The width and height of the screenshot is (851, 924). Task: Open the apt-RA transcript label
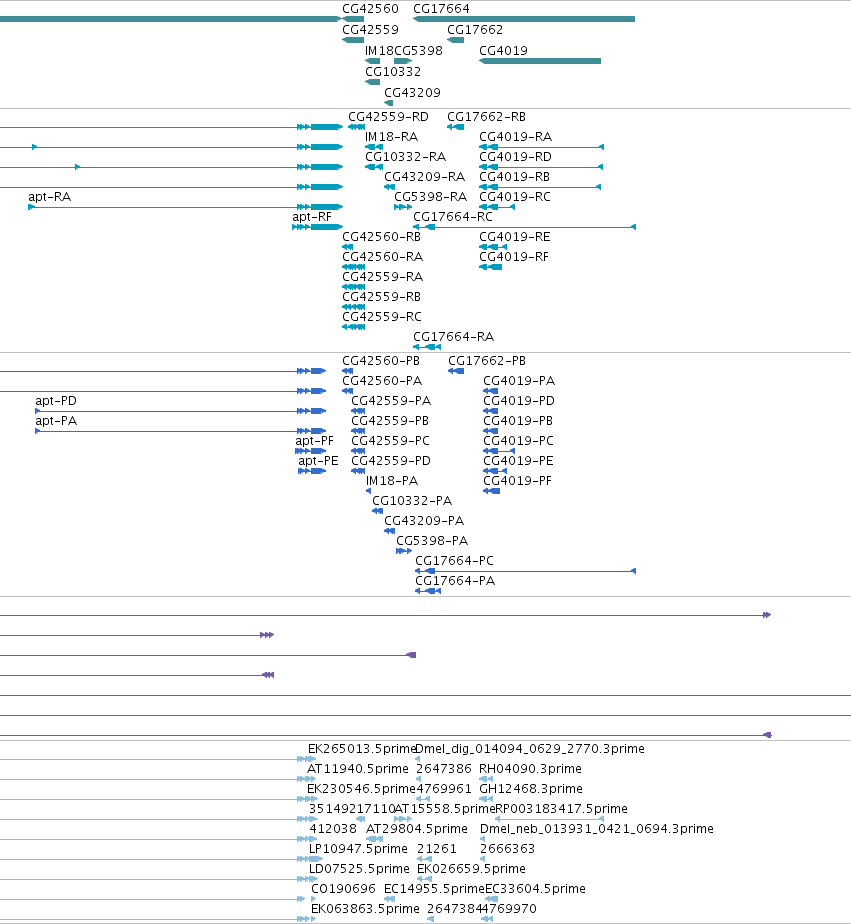[50, 197]
